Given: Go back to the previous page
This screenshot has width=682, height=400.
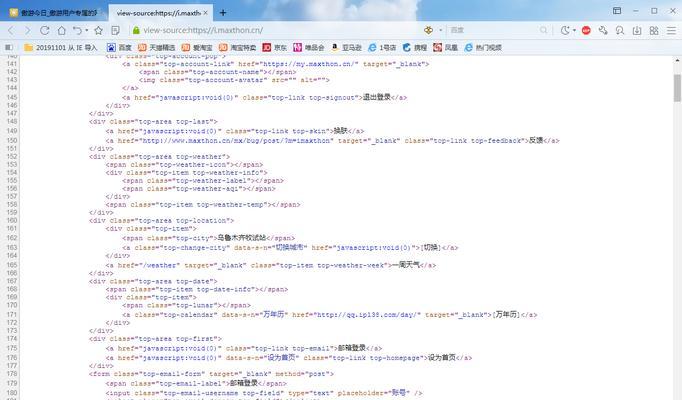Looking at the screenshot, I should coord(11,30).
